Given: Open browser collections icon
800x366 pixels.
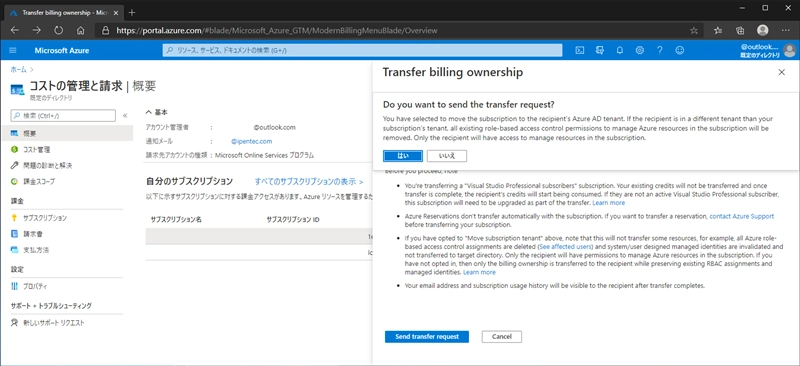Looking at the screenshot, I should (740, 31).
